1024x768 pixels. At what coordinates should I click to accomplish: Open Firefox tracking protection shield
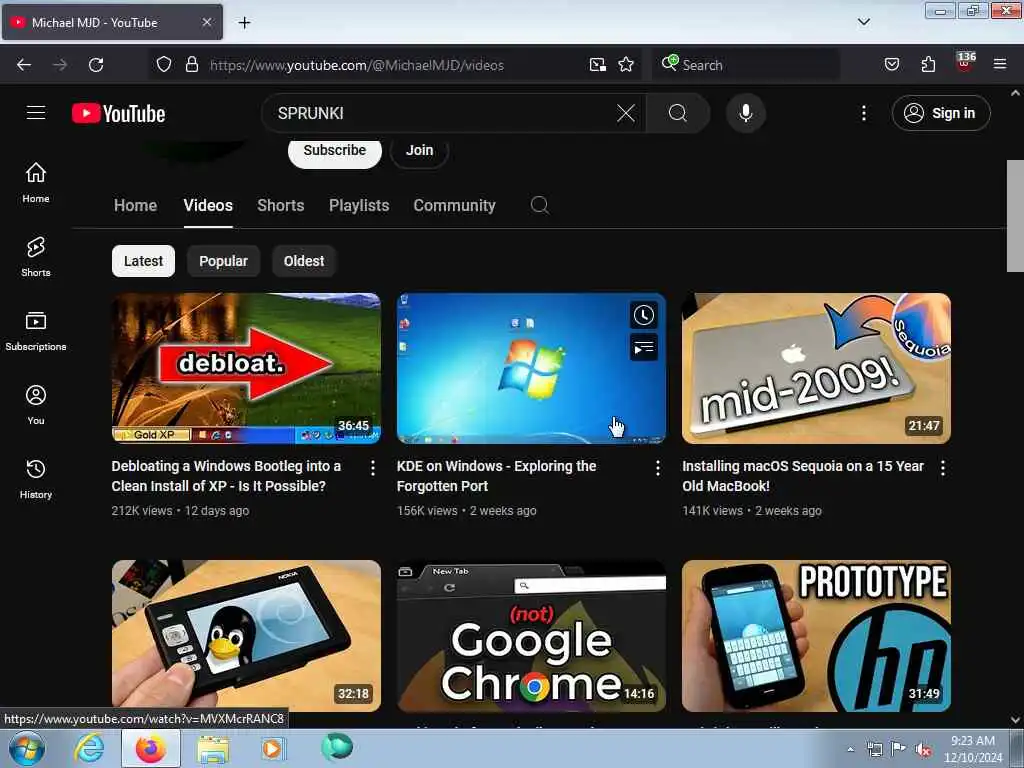[164, 65]
